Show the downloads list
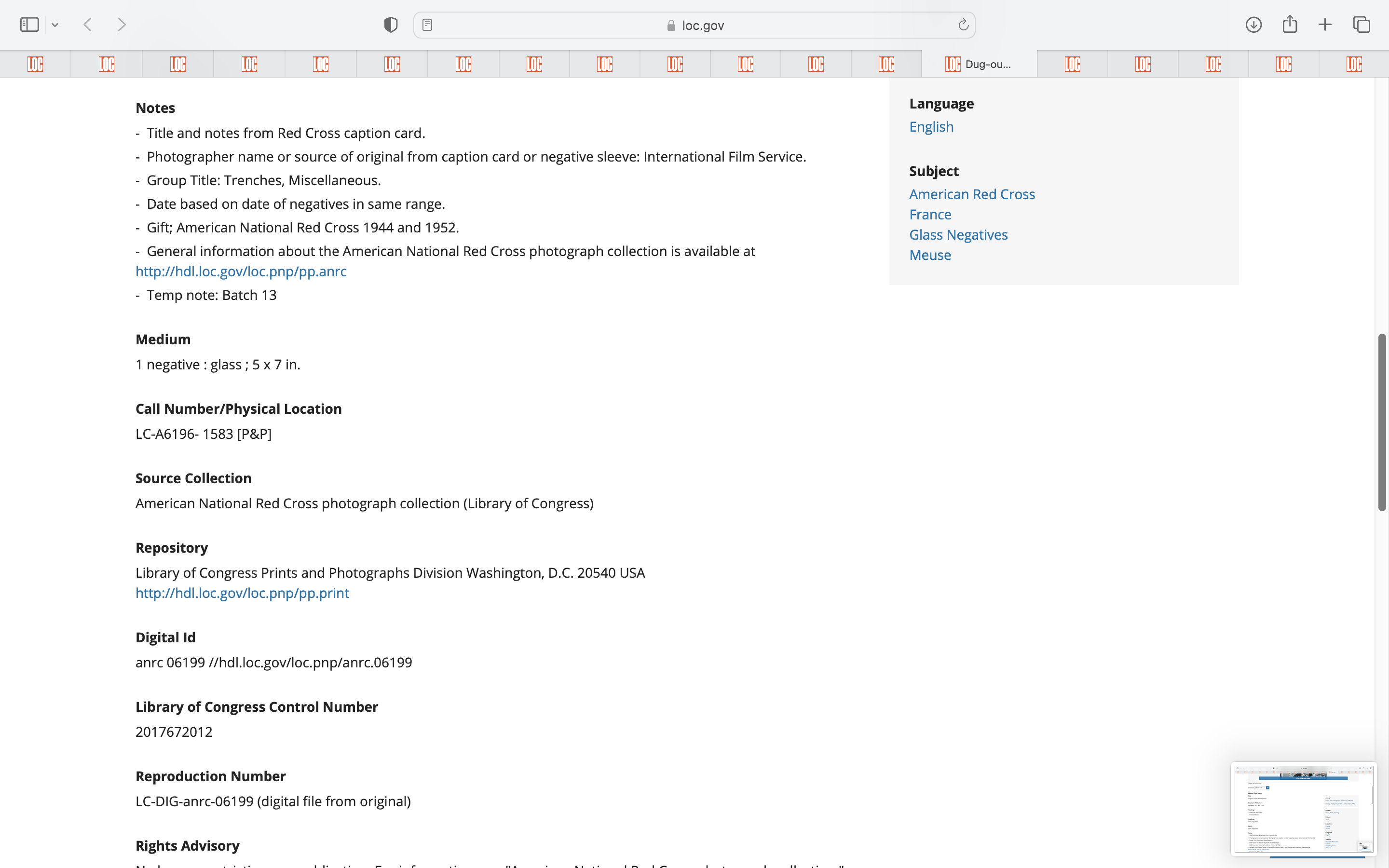Screen dimensions: 1389x868 point(1253,25)
